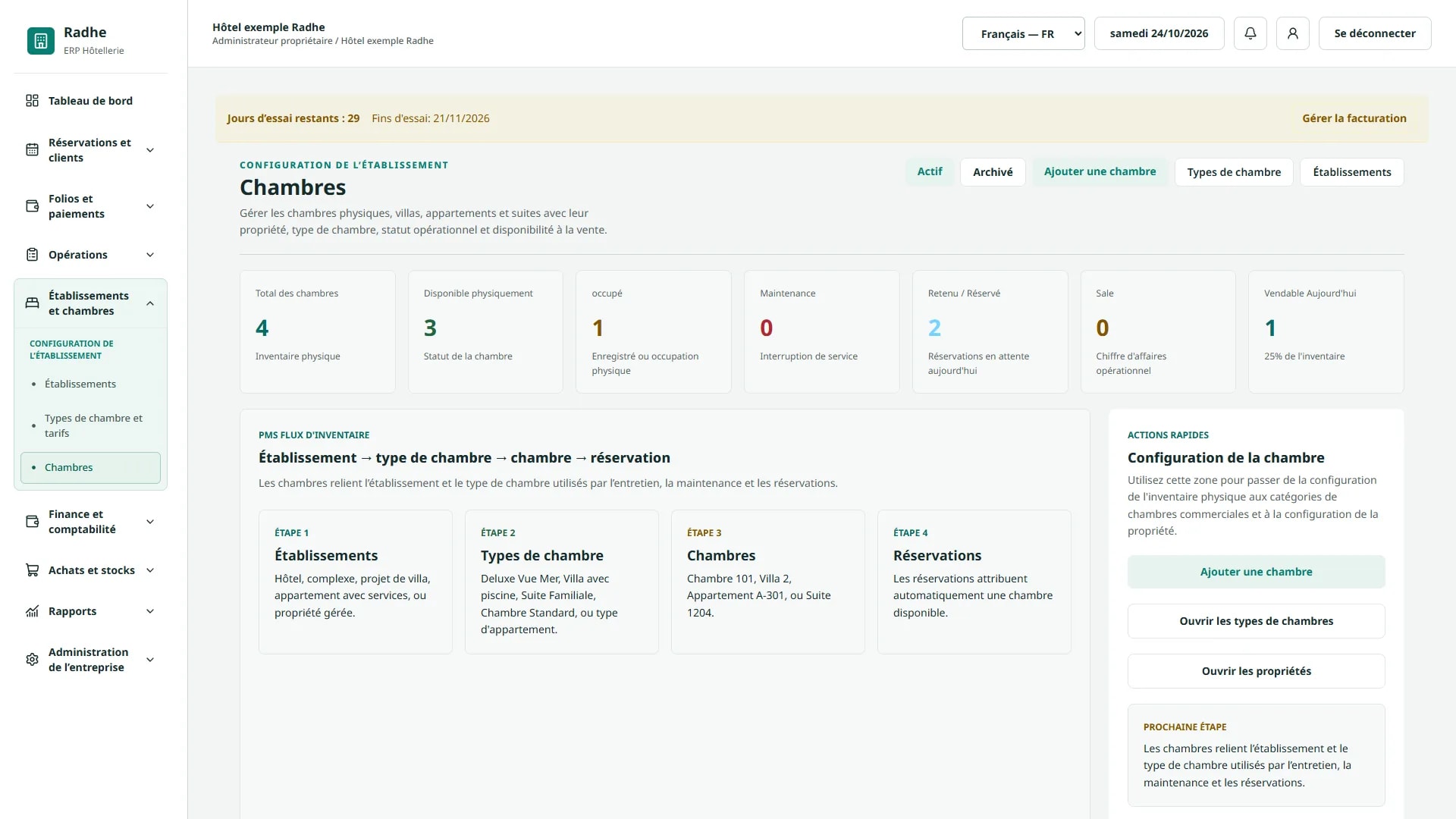
Task: Open the Établissements header button
Action: pyautogui.click(x=1351, y=172)
